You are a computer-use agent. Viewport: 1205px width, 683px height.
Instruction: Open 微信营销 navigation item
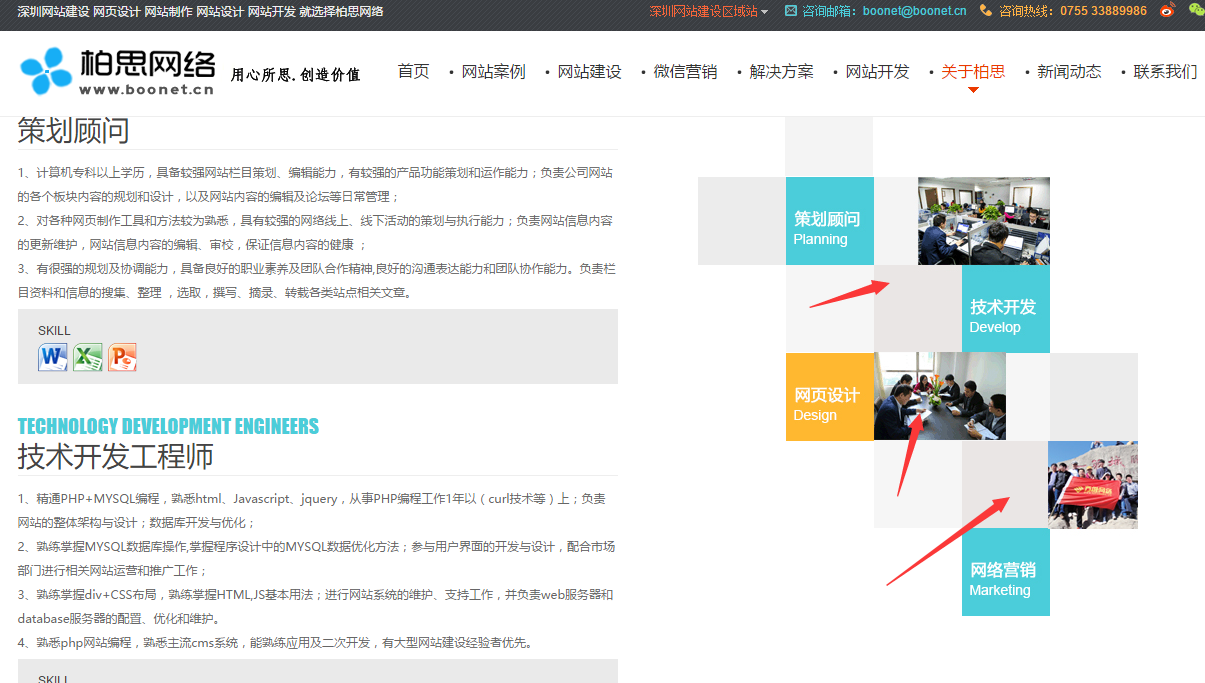point(685,72)
